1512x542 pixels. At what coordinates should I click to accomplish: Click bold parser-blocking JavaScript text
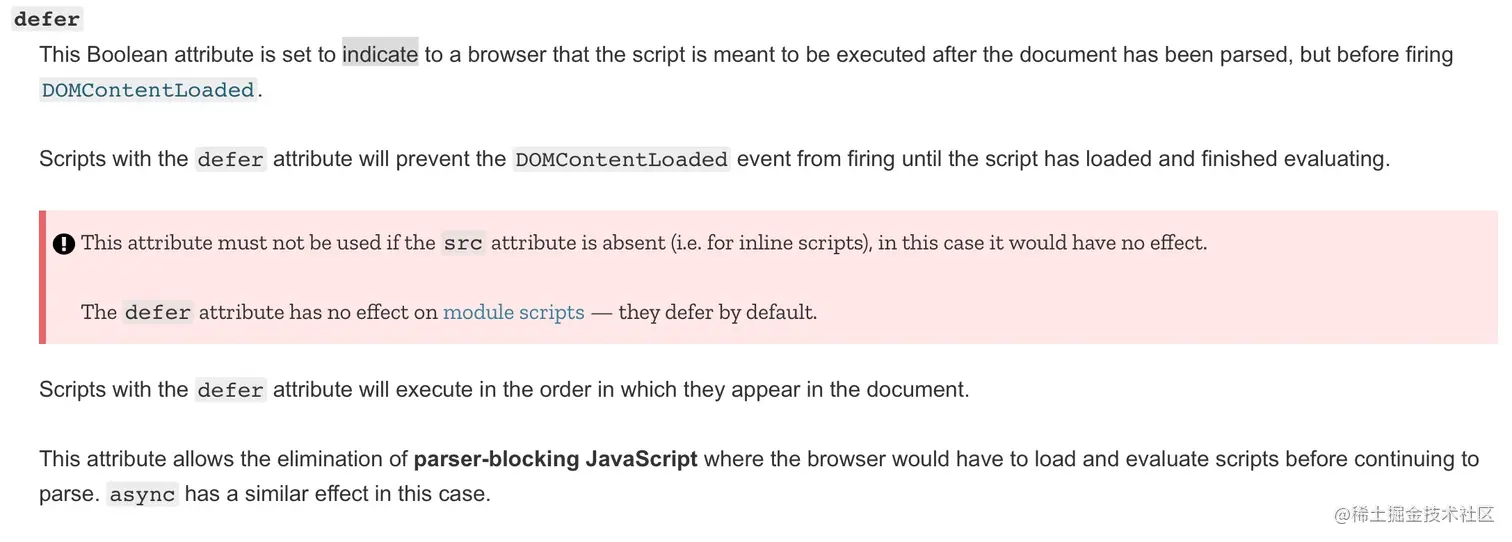[x=556, y=459]
